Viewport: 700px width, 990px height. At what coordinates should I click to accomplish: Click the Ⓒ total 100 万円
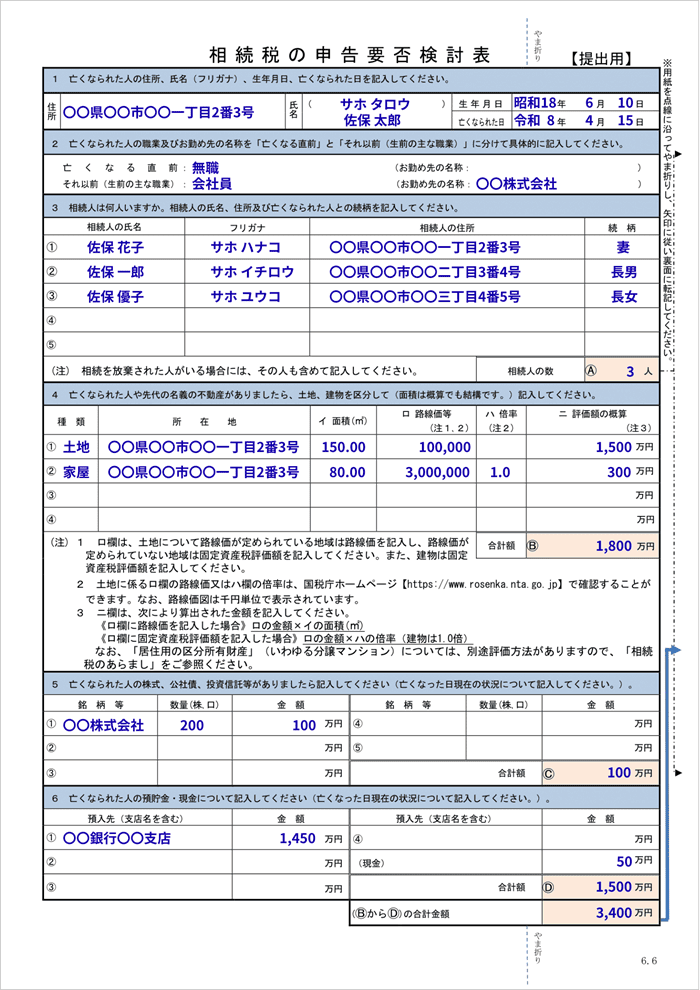pos(630,772)
